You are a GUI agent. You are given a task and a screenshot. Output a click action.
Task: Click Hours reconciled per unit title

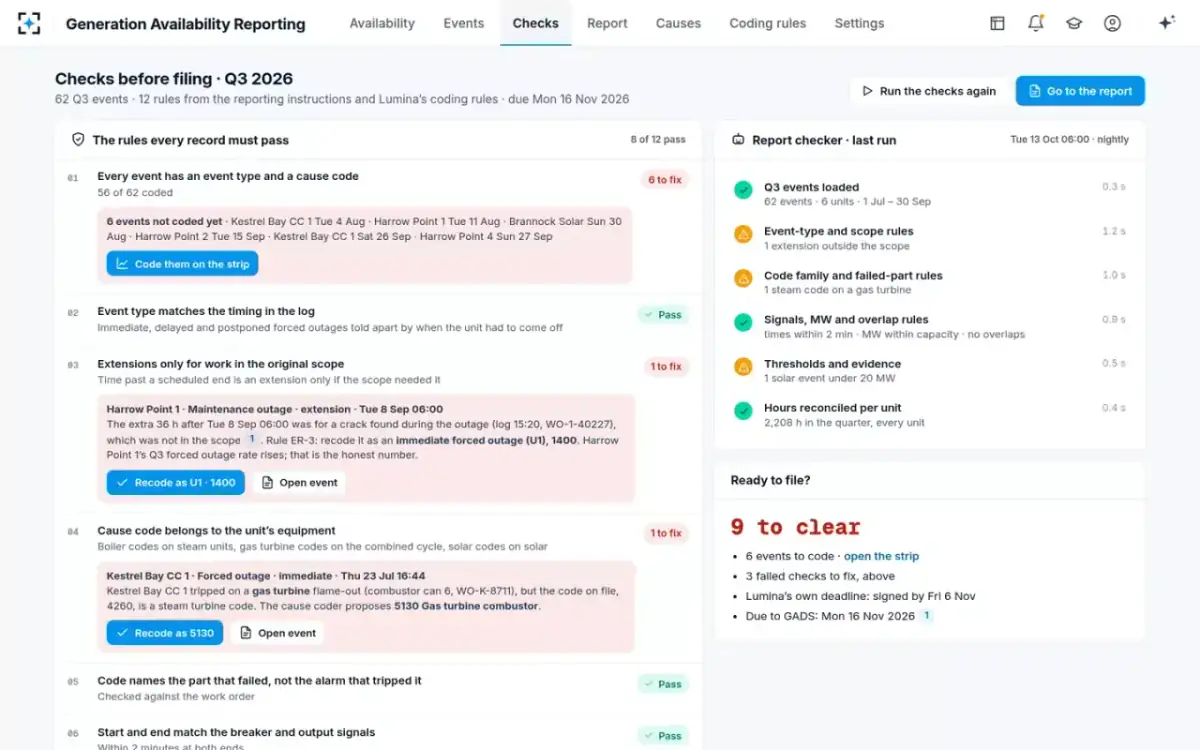point(833,408)
